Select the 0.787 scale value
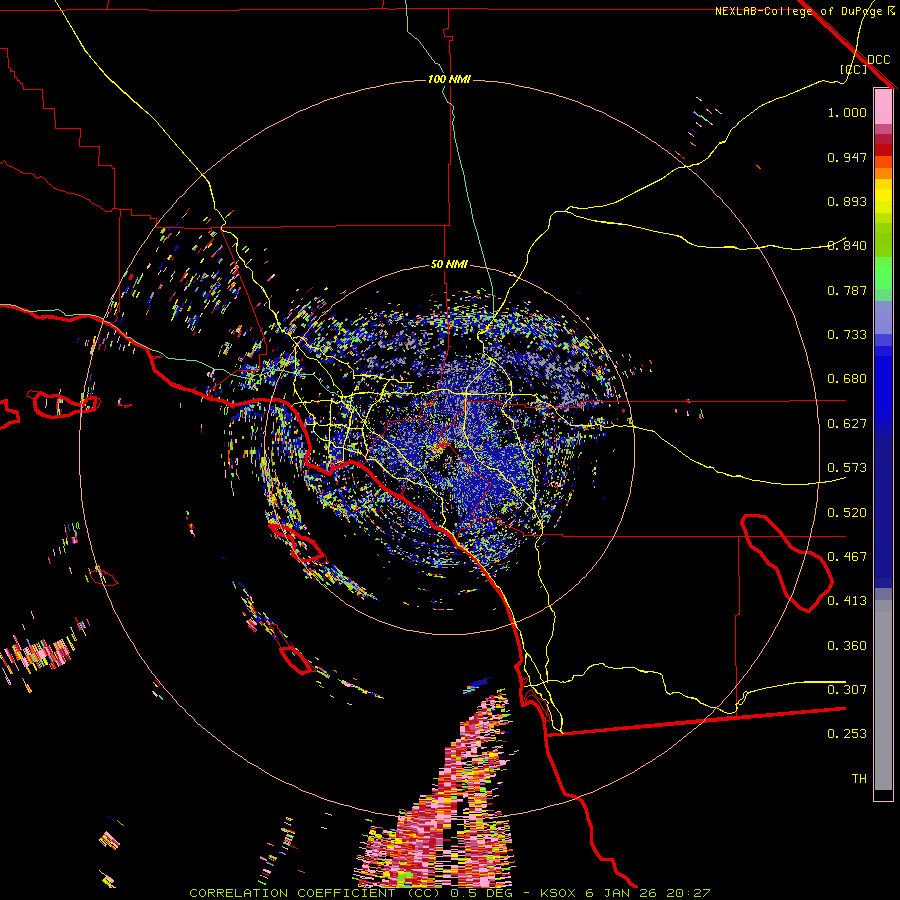 (847, 290)
